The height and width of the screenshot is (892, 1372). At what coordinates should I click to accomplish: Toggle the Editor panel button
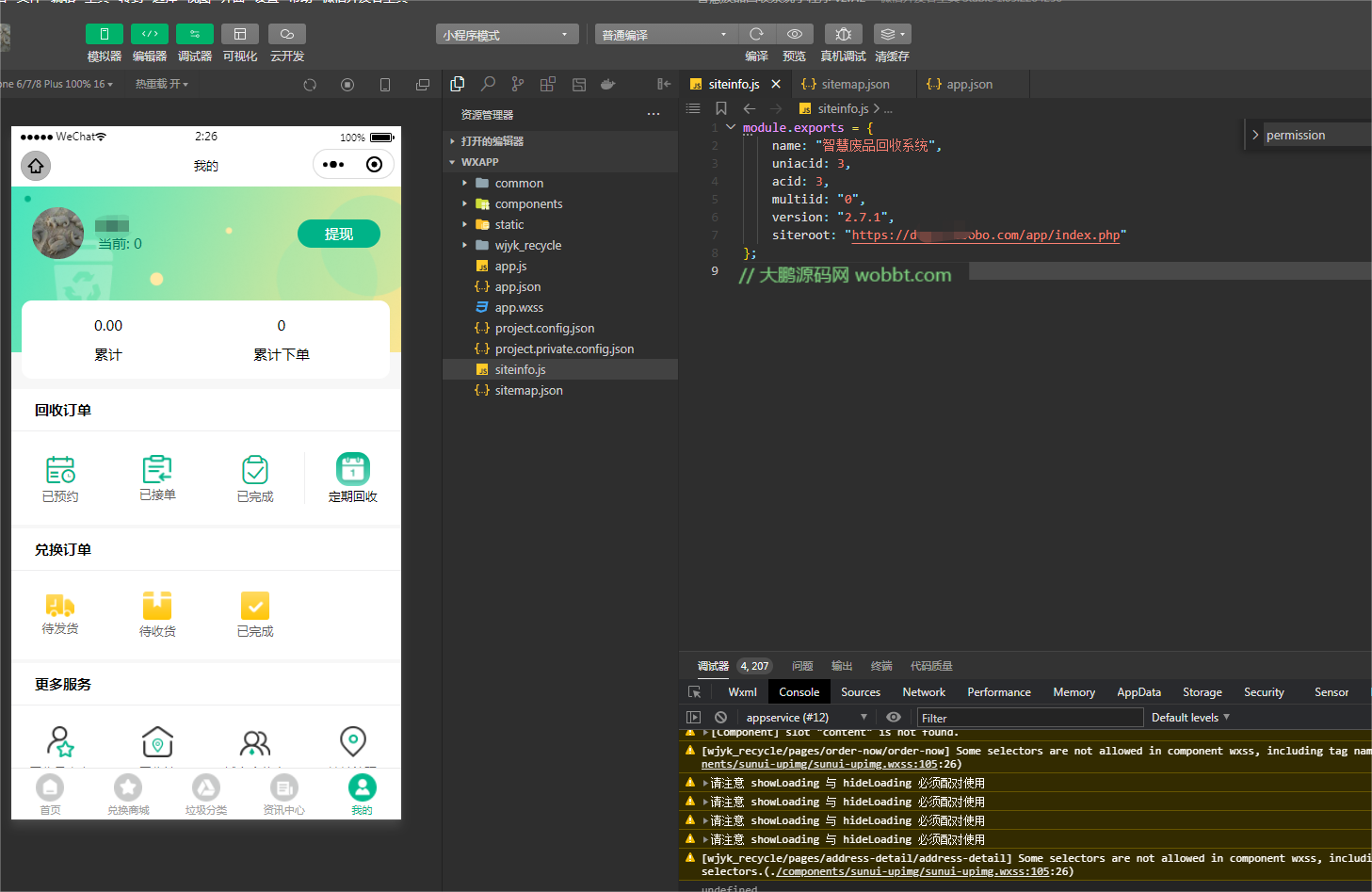click(x=149, y=34)
